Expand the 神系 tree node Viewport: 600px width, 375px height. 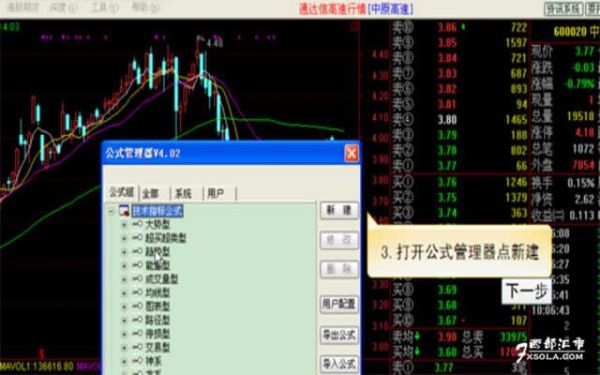(x=124, y=361)
